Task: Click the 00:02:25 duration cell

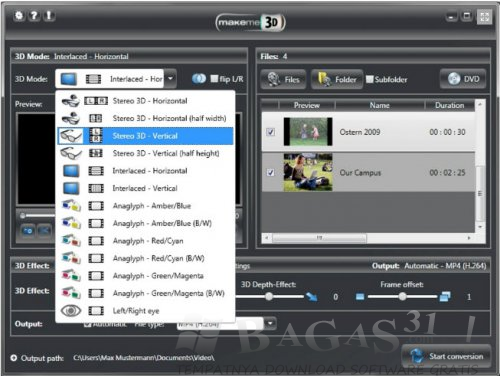Action: point(447,173)
